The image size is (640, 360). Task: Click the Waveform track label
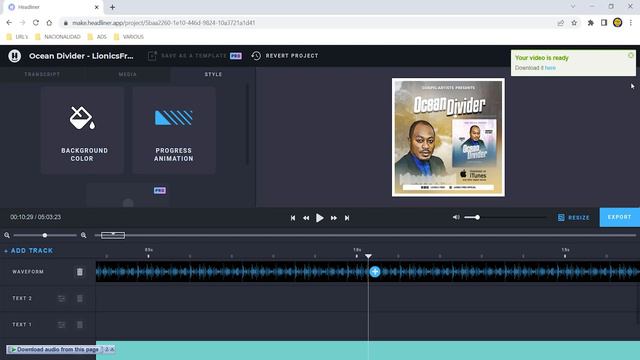click(28, 272)
